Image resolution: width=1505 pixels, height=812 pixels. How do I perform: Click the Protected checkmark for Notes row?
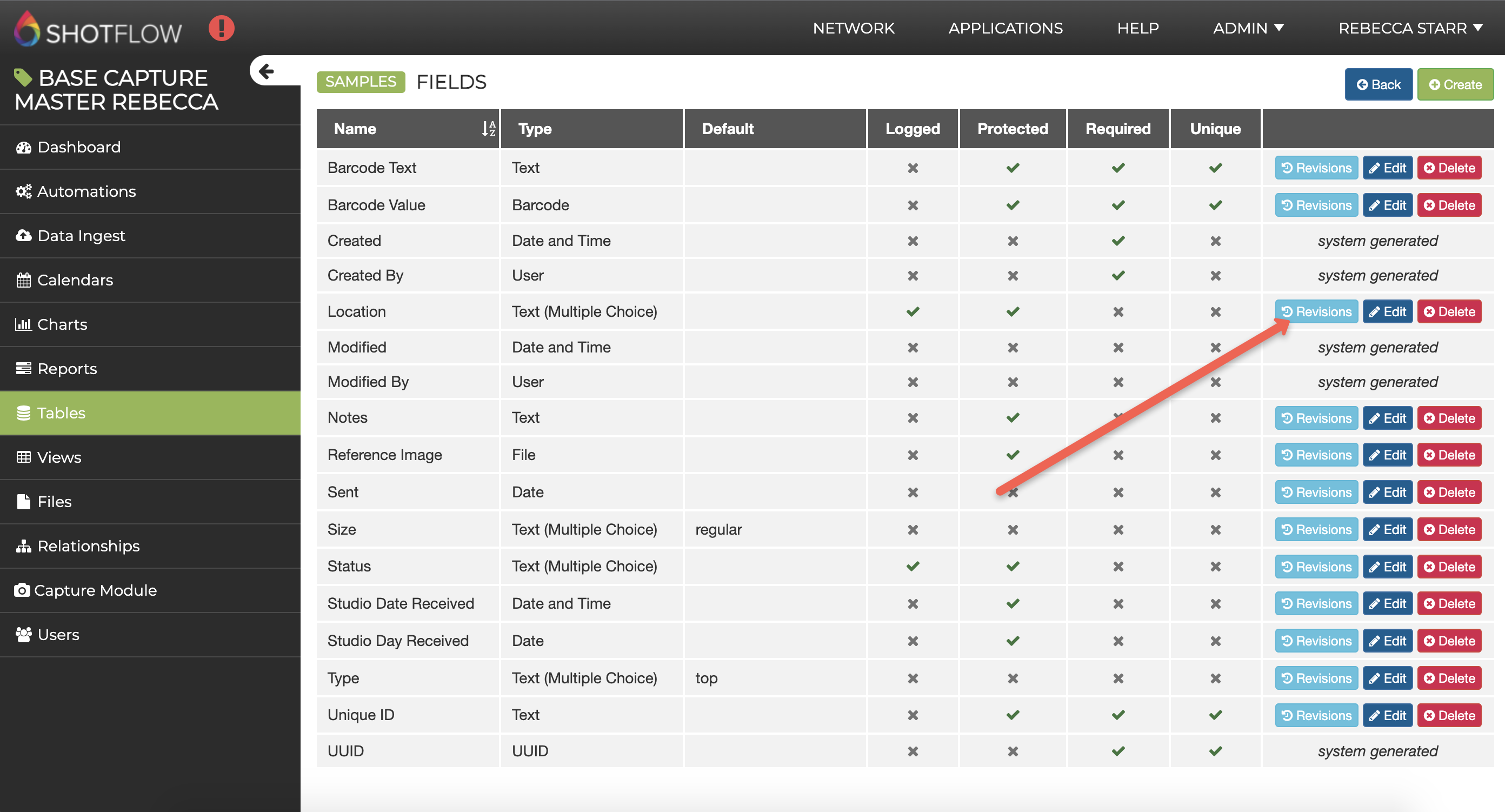pyautogui.click(x=1013, y=418)
